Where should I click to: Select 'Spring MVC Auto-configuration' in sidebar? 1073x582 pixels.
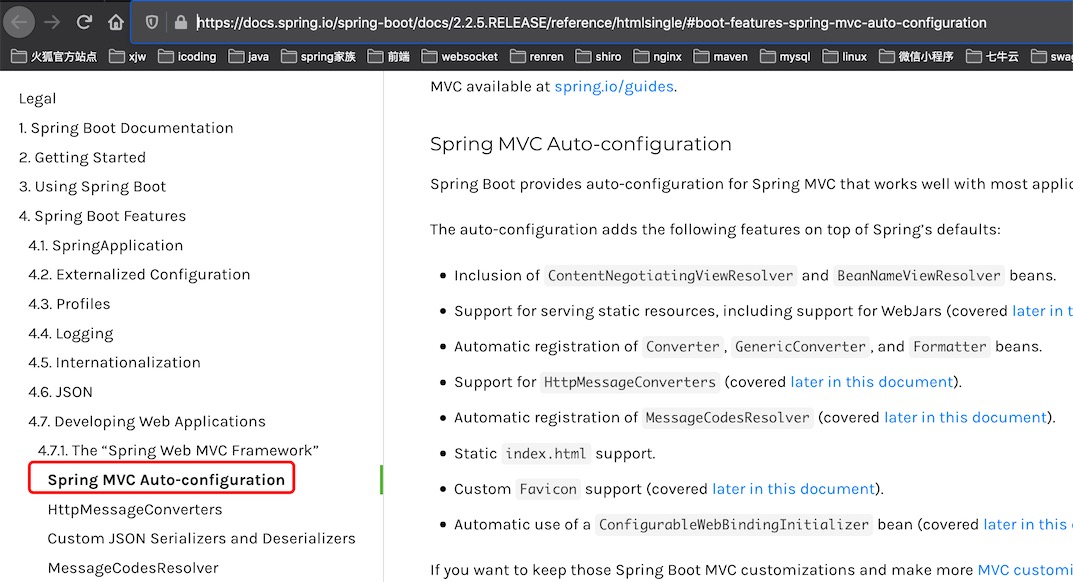tap(166, 480)
